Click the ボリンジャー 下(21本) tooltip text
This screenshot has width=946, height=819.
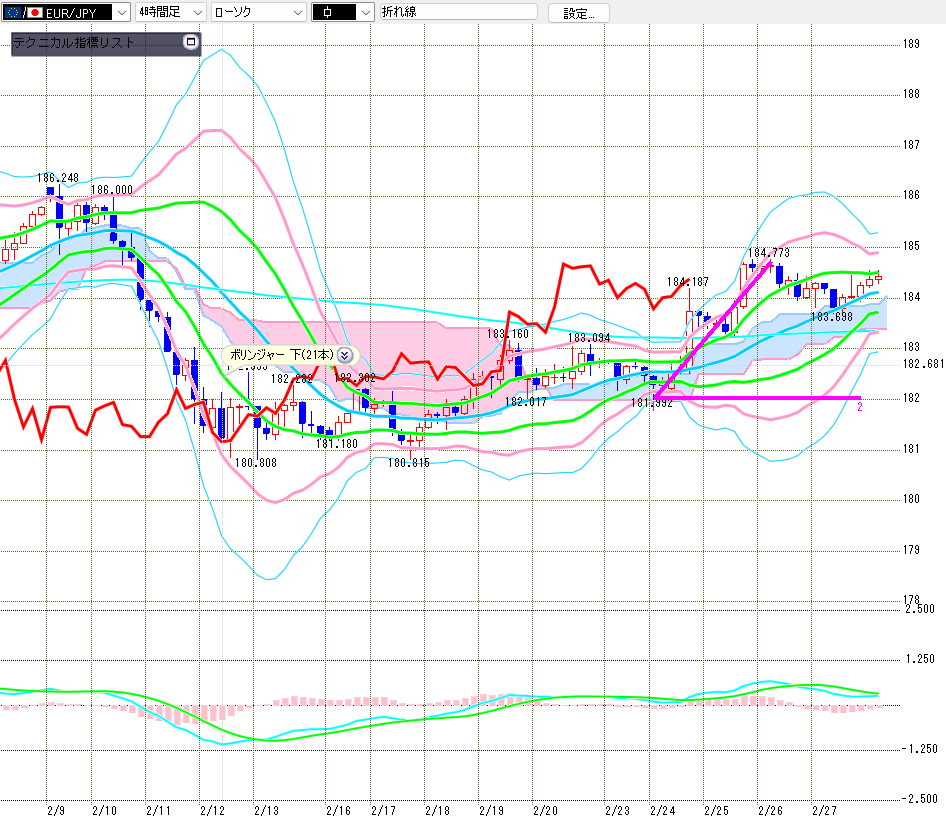tap(281, 354)
